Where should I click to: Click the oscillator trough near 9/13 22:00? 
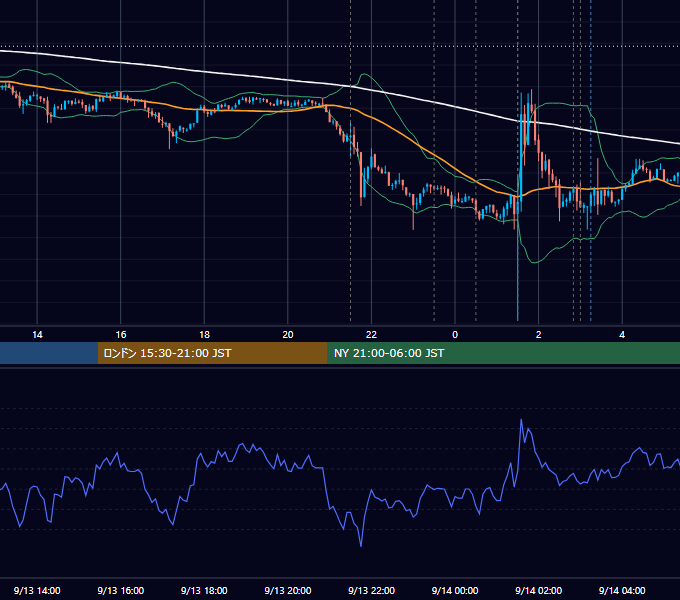tap(361, 545)
